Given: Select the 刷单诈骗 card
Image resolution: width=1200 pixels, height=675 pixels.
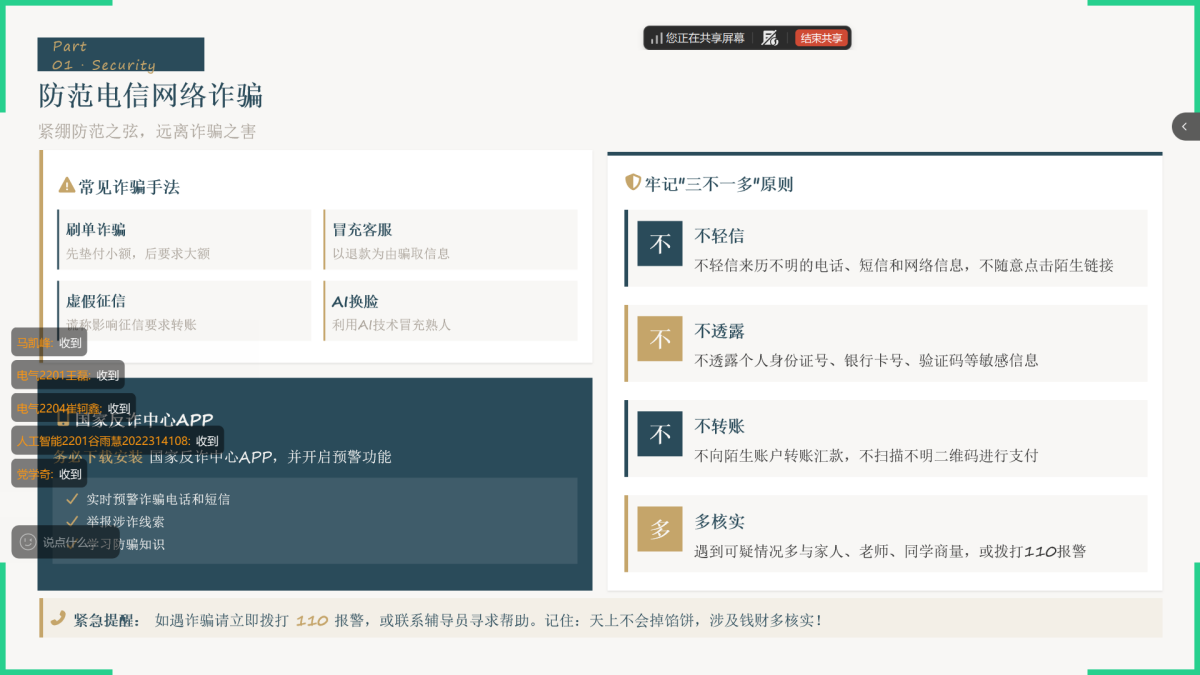Looking at the screenshot, I should coord(185,240).
